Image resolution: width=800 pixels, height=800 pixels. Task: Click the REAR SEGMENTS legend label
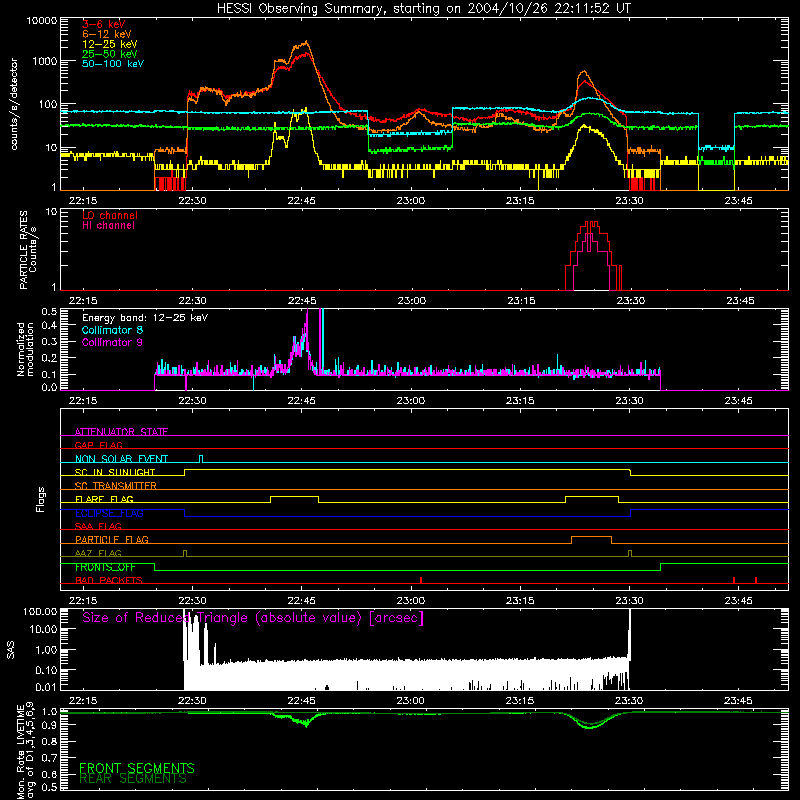133,779
